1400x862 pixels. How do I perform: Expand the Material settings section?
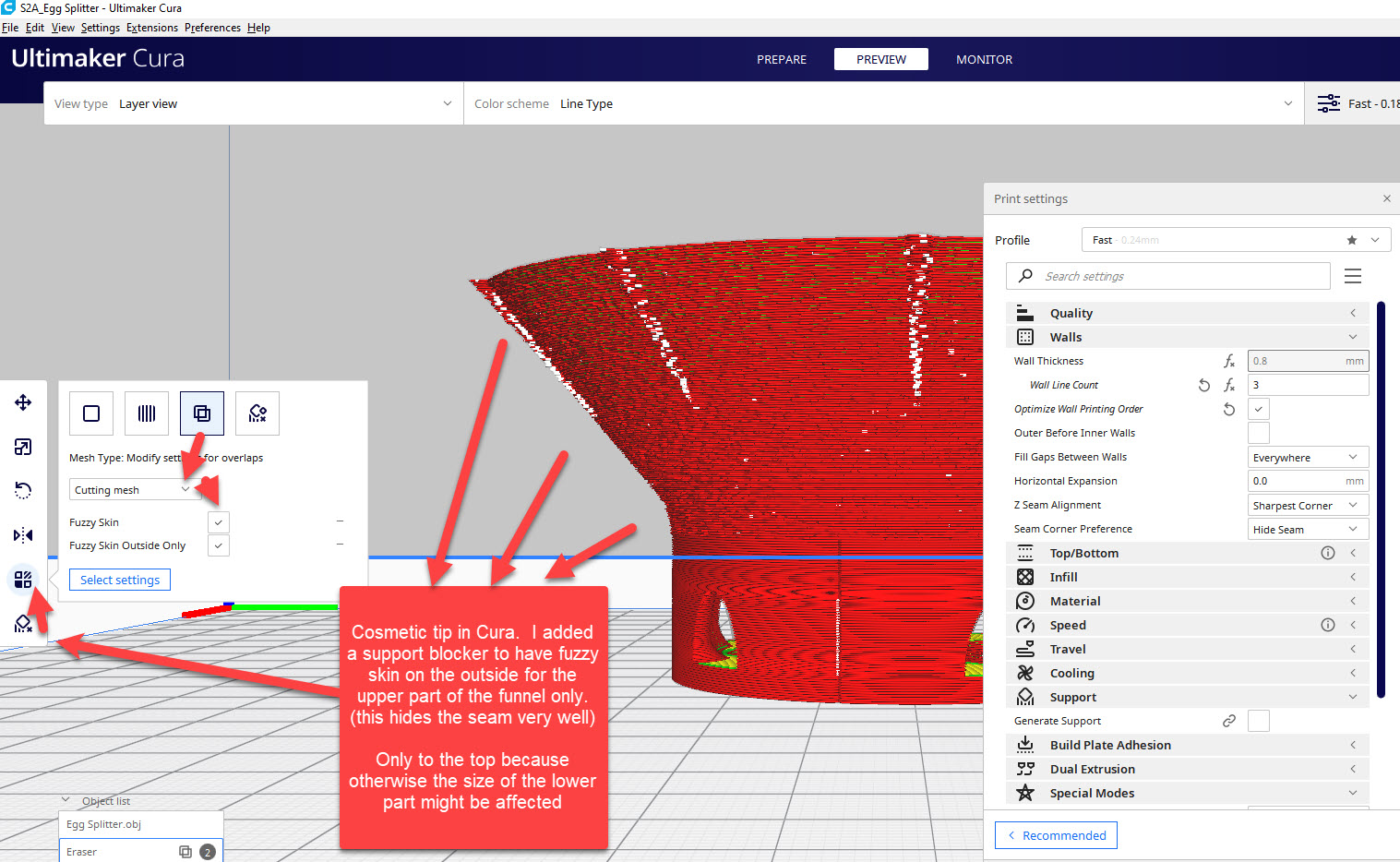pos(1187,601)
